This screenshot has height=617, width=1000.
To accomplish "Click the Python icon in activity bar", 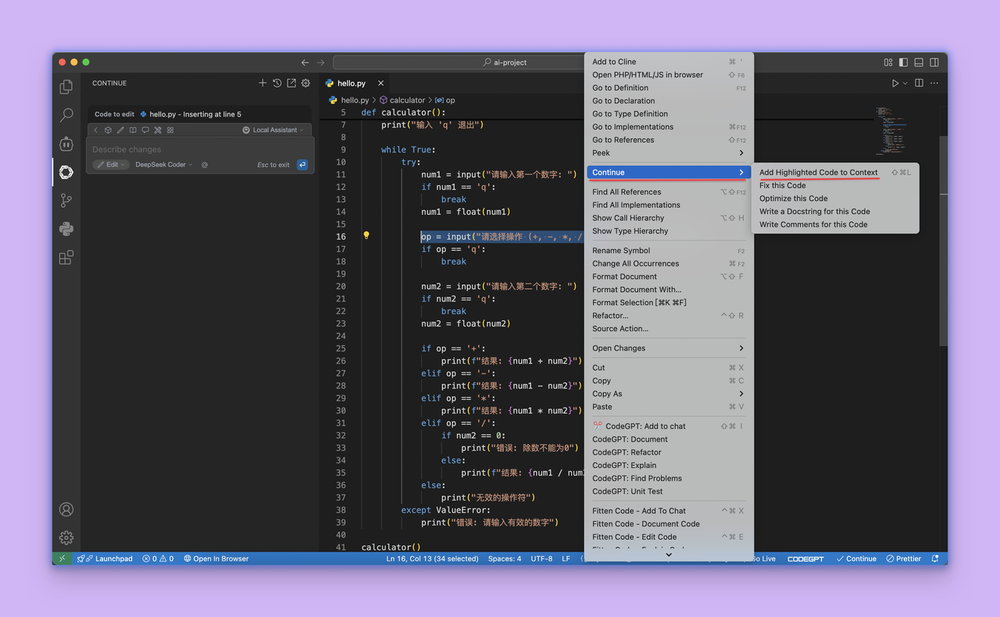I will tap(66, 228).
